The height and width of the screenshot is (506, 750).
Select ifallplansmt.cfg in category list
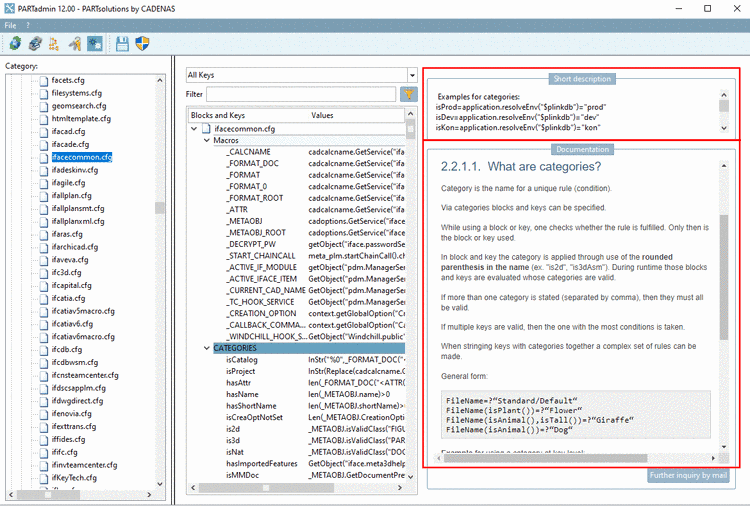coord(77,209)
